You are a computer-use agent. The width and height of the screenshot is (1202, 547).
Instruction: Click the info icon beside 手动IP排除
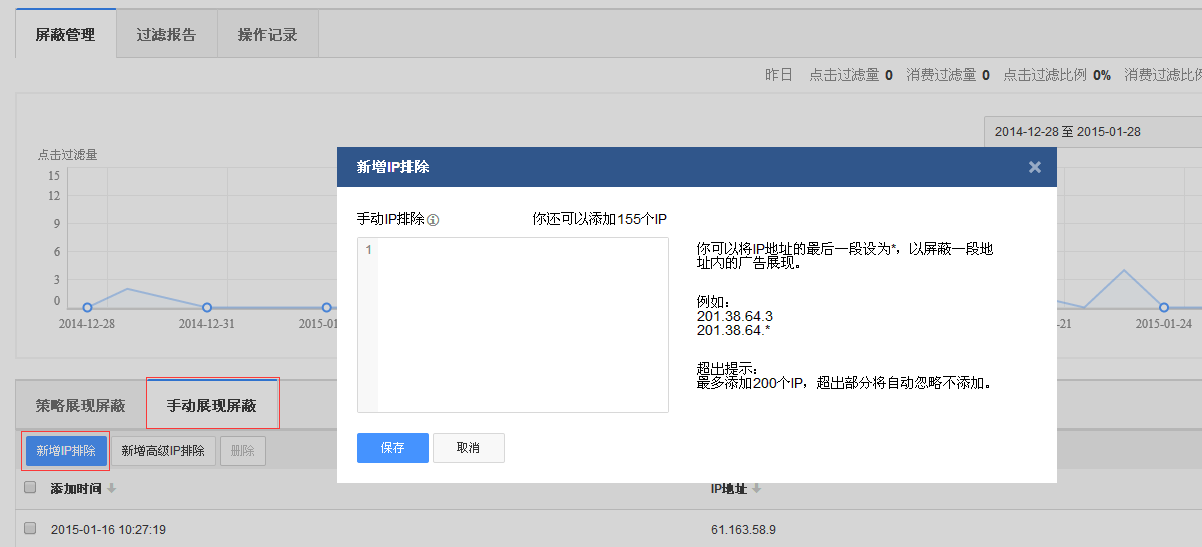[433, 220]
